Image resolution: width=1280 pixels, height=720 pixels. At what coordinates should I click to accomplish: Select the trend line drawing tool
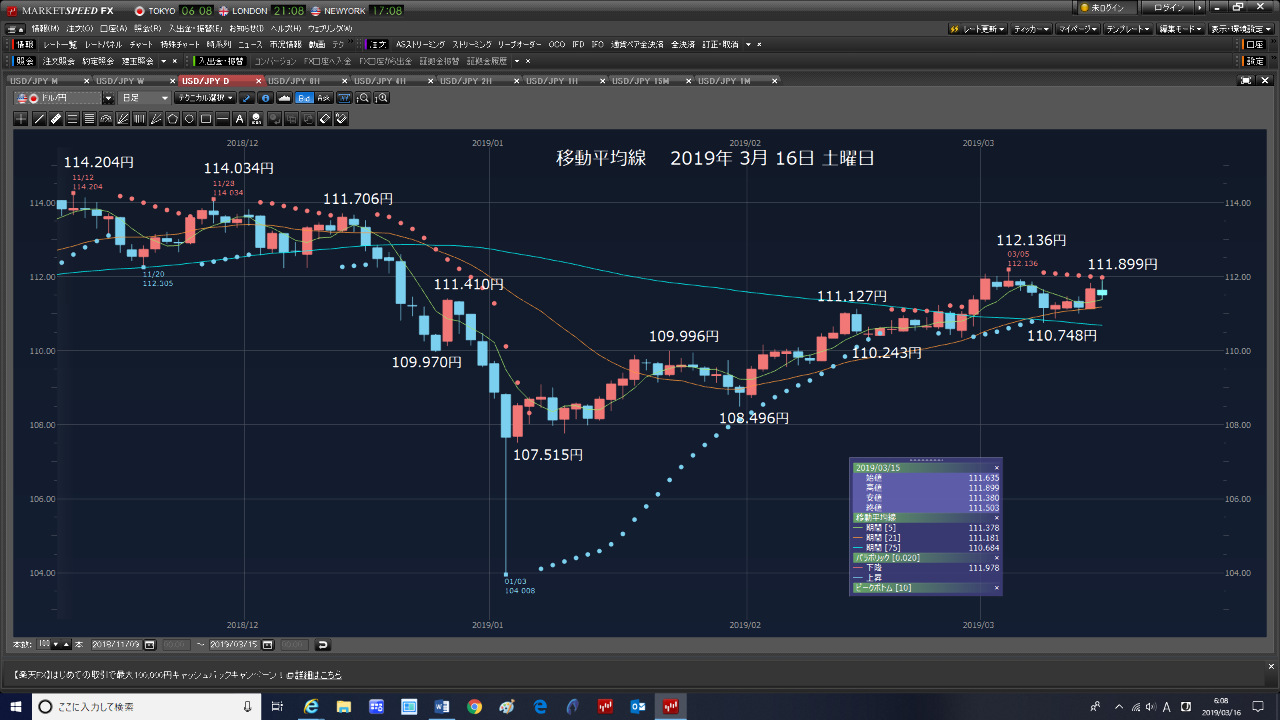pos(39,119)
